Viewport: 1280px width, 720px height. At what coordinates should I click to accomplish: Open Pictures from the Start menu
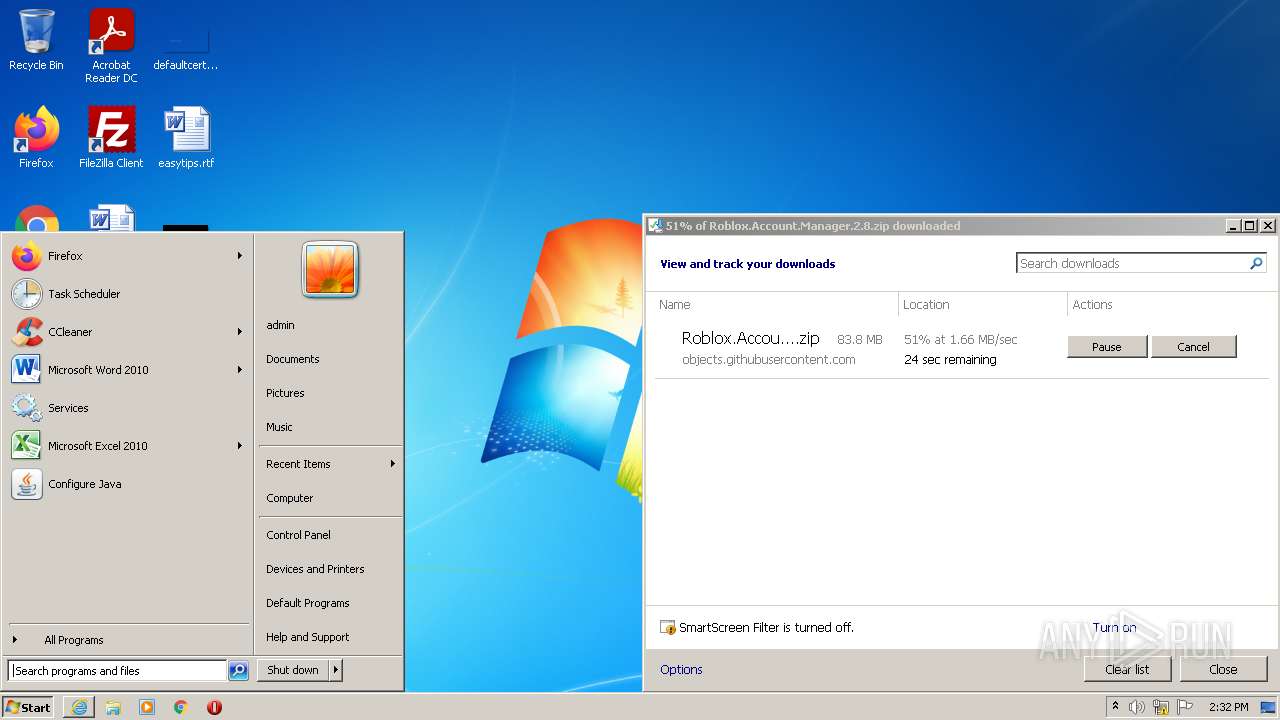[285, 393]
